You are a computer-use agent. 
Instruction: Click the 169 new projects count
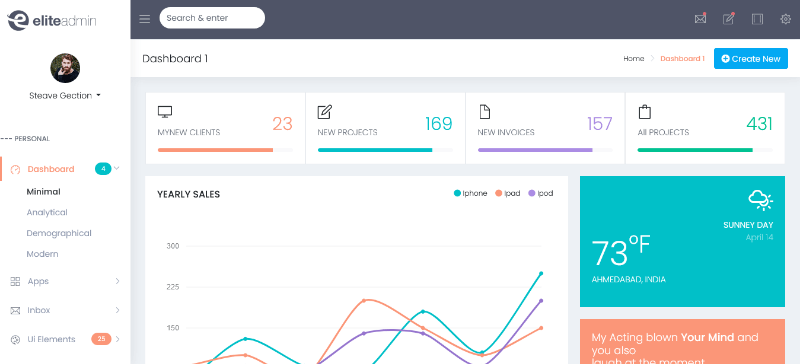pyautogui.click(x=439, y=124)
